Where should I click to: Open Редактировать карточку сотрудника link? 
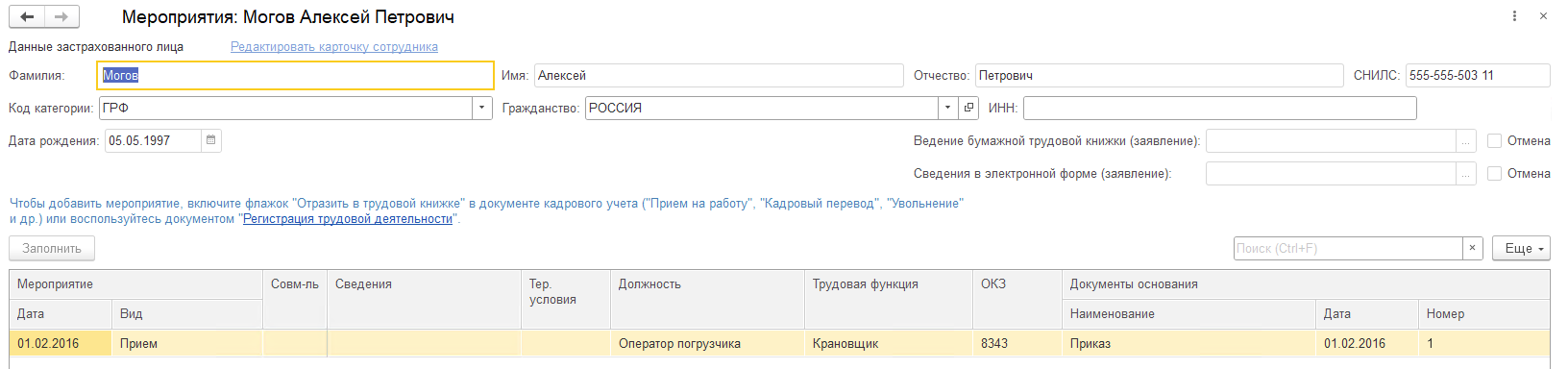coord(334,46)
